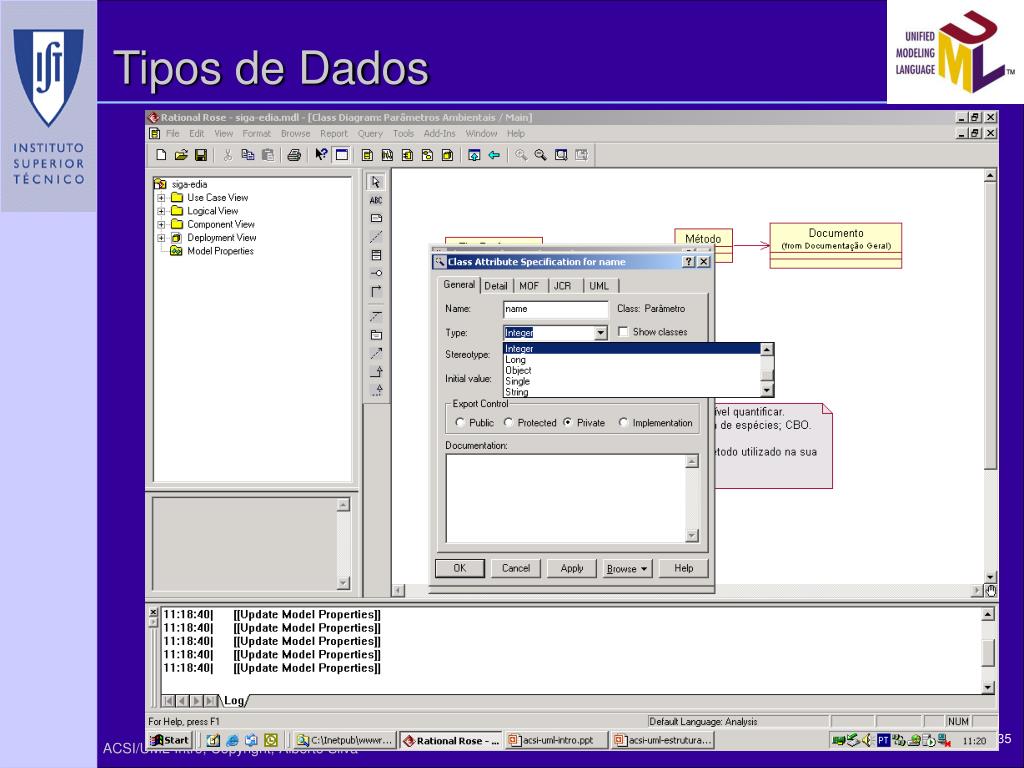
Task: Open the Browse button dropdown
Action: pyautogui.click(x=628, y=568)
